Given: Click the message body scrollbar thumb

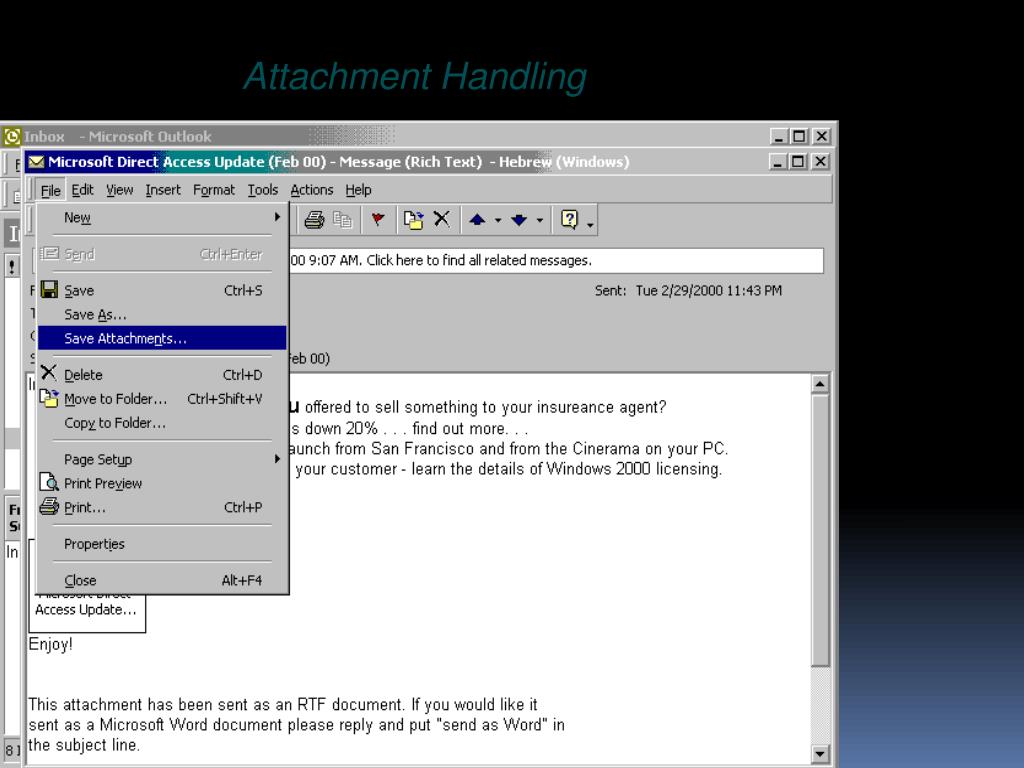Looking at the screenshot, I should [820, 529].
